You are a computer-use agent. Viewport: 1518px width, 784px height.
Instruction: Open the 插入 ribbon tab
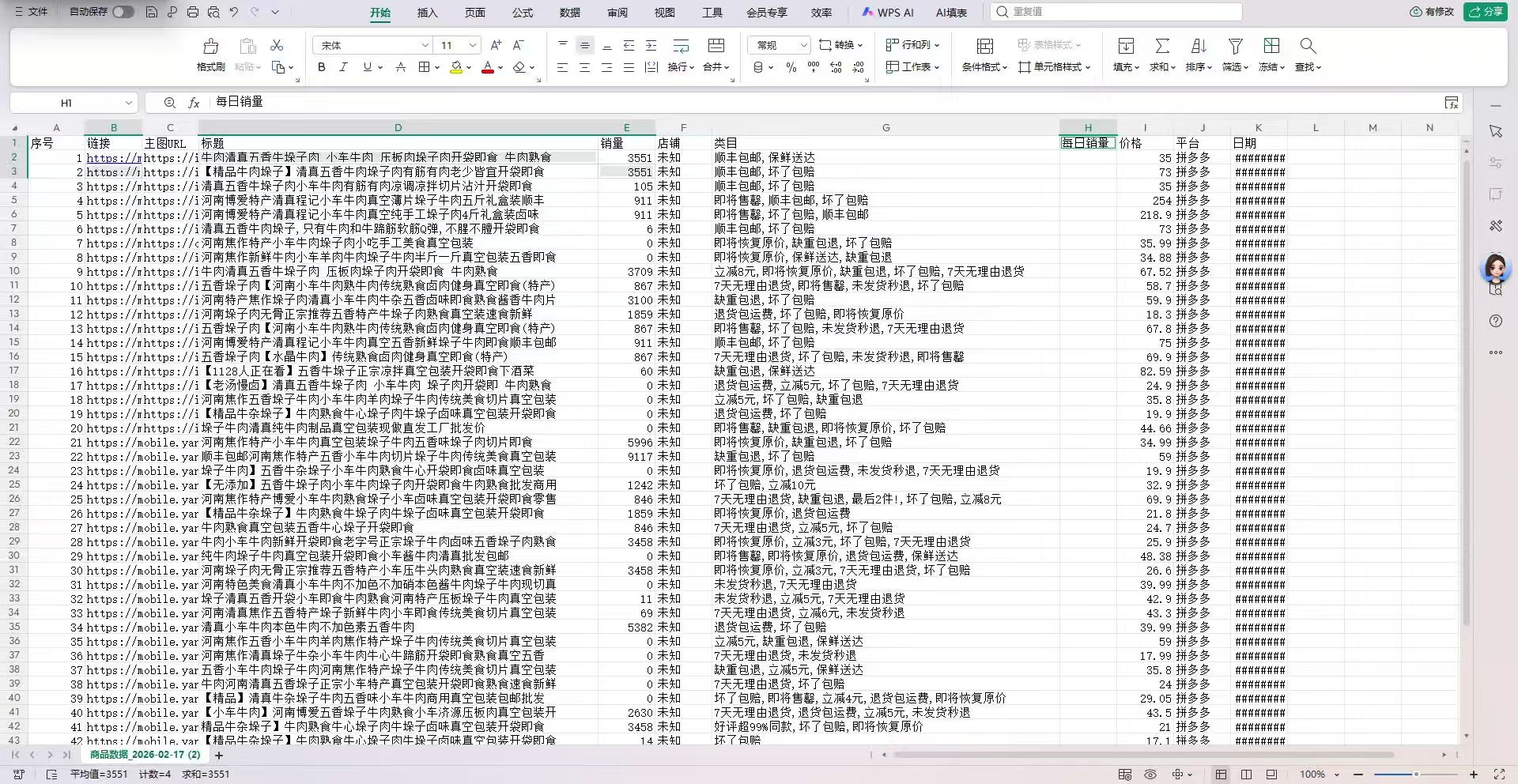(x=427, y=13)
